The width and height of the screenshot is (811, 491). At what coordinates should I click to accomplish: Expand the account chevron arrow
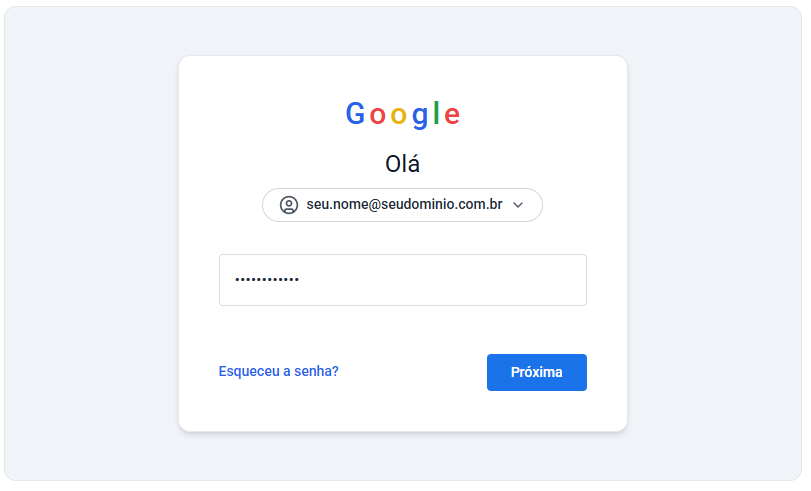(518, 205)
